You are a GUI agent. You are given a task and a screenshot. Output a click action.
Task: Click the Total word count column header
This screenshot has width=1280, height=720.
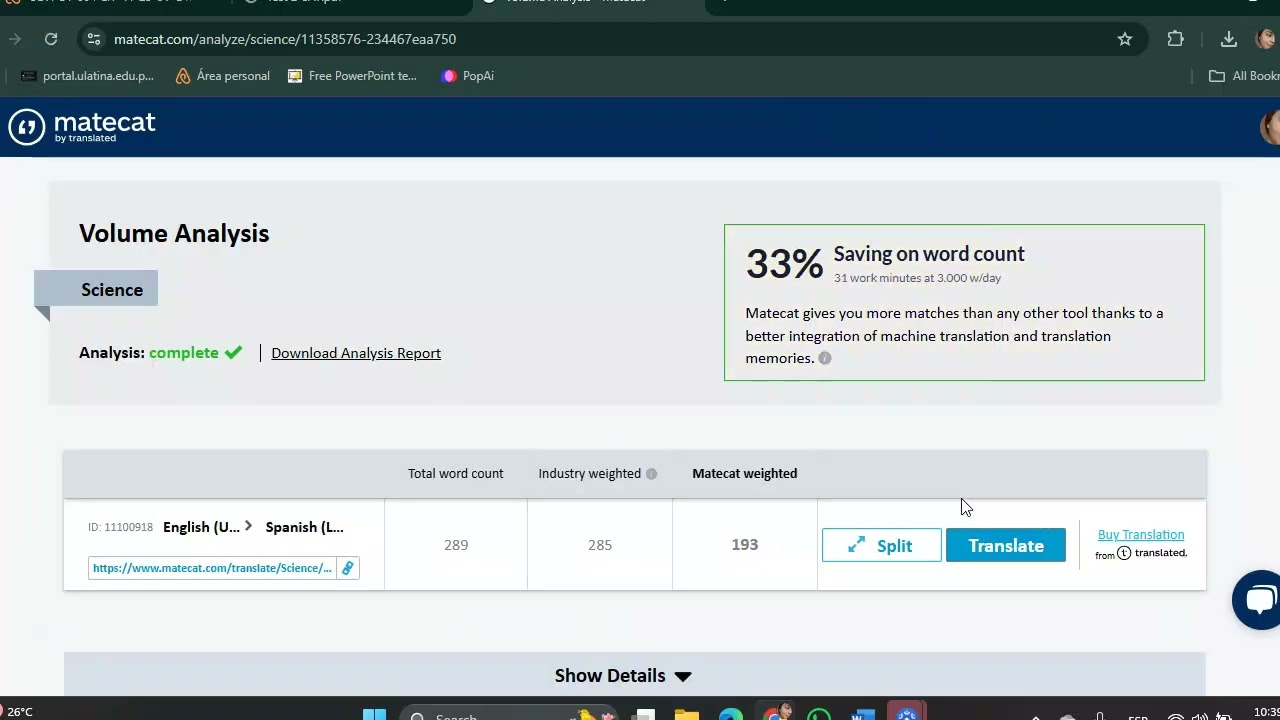[456, 474]
